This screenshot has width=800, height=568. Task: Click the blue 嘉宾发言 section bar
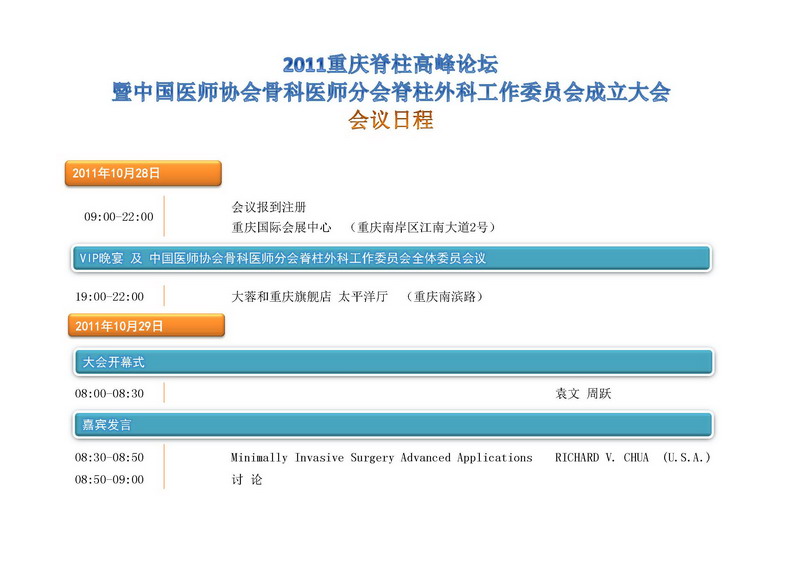(392, 425)
